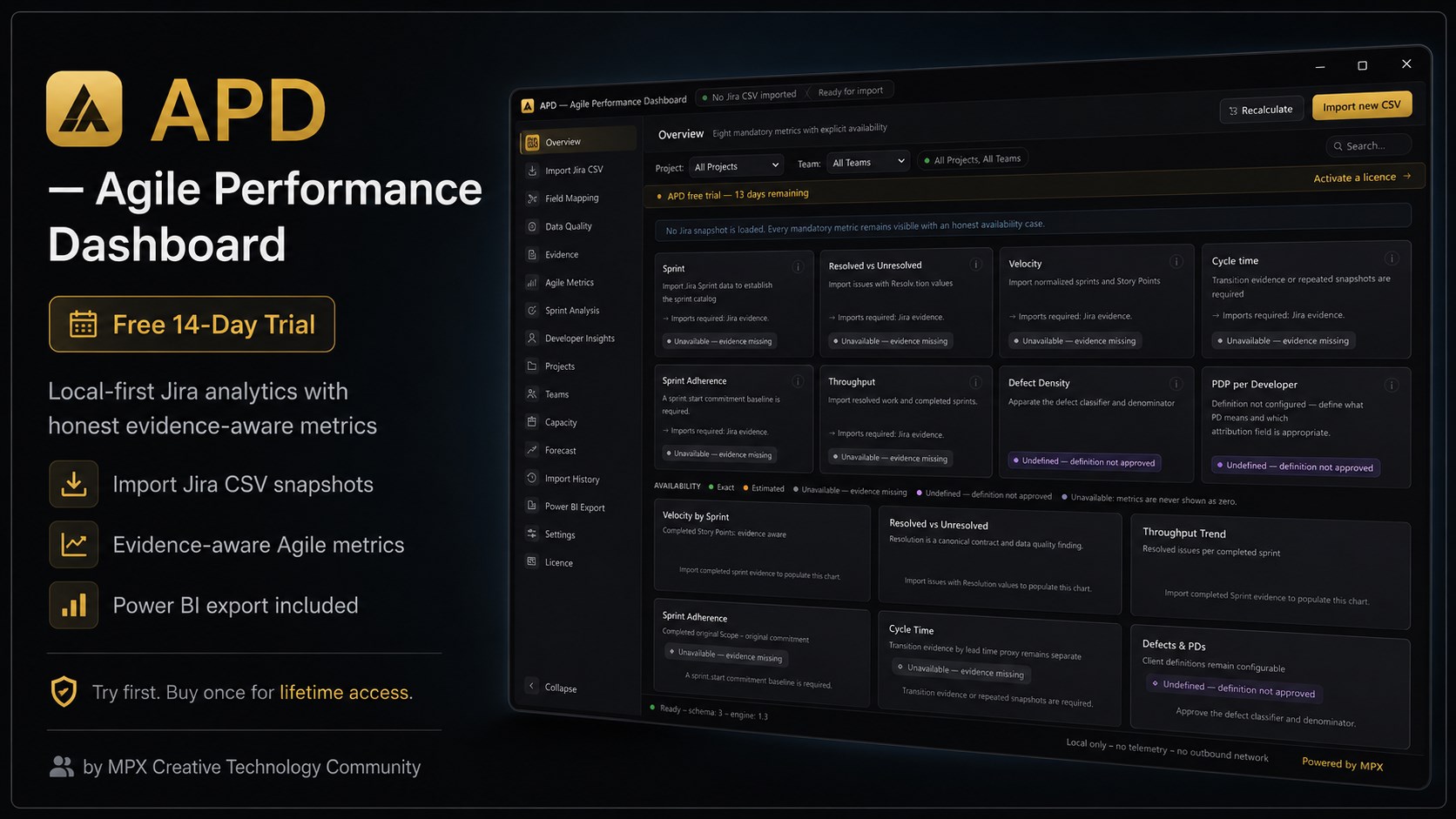Click the Powered by MPX text
1456x819 pixels.
click(1342, 763)
